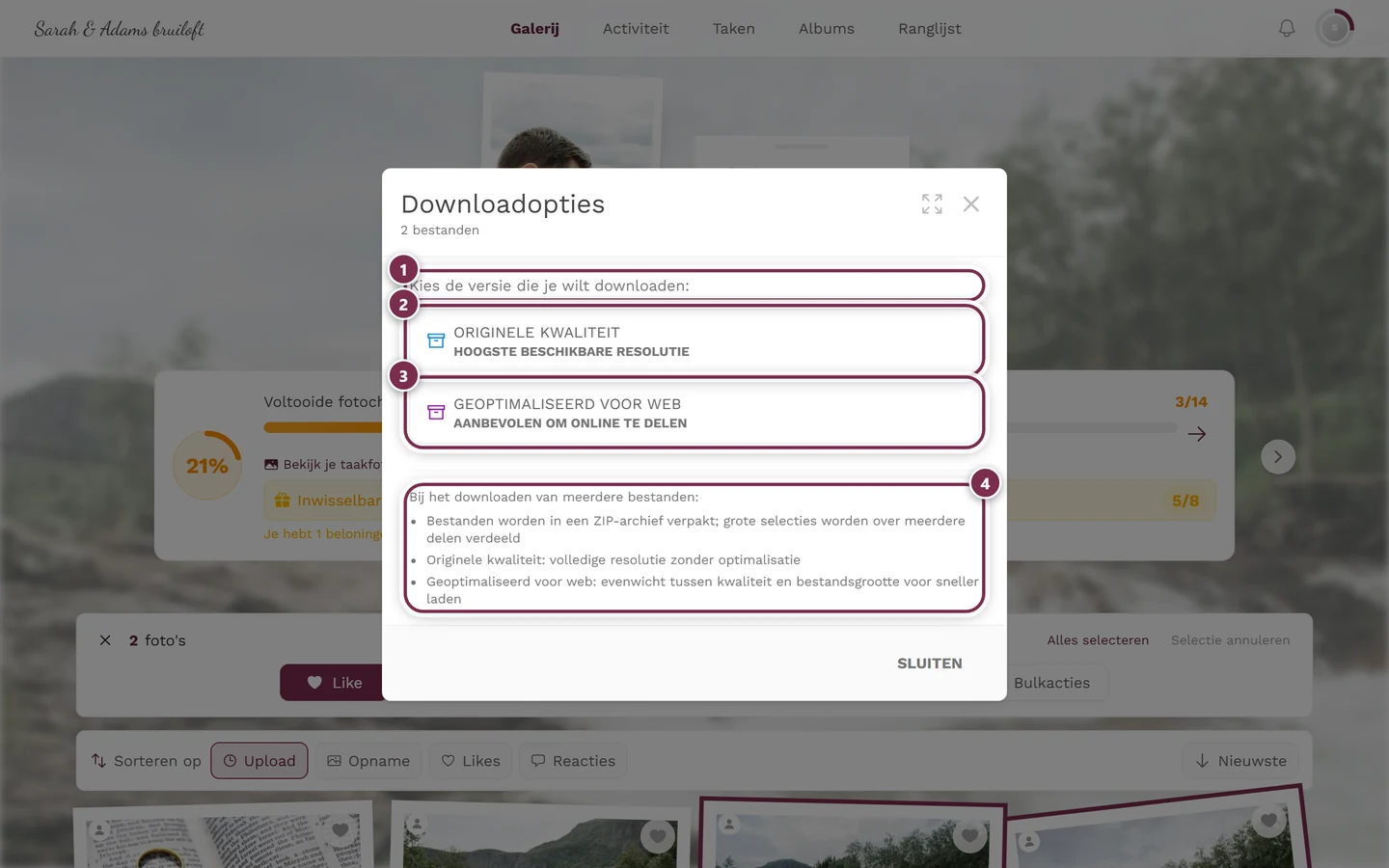Image resolution: width=1389 pixels, height=868 pixels.
Task: Click the next carousel chevron arrow
Action: 1278,457
